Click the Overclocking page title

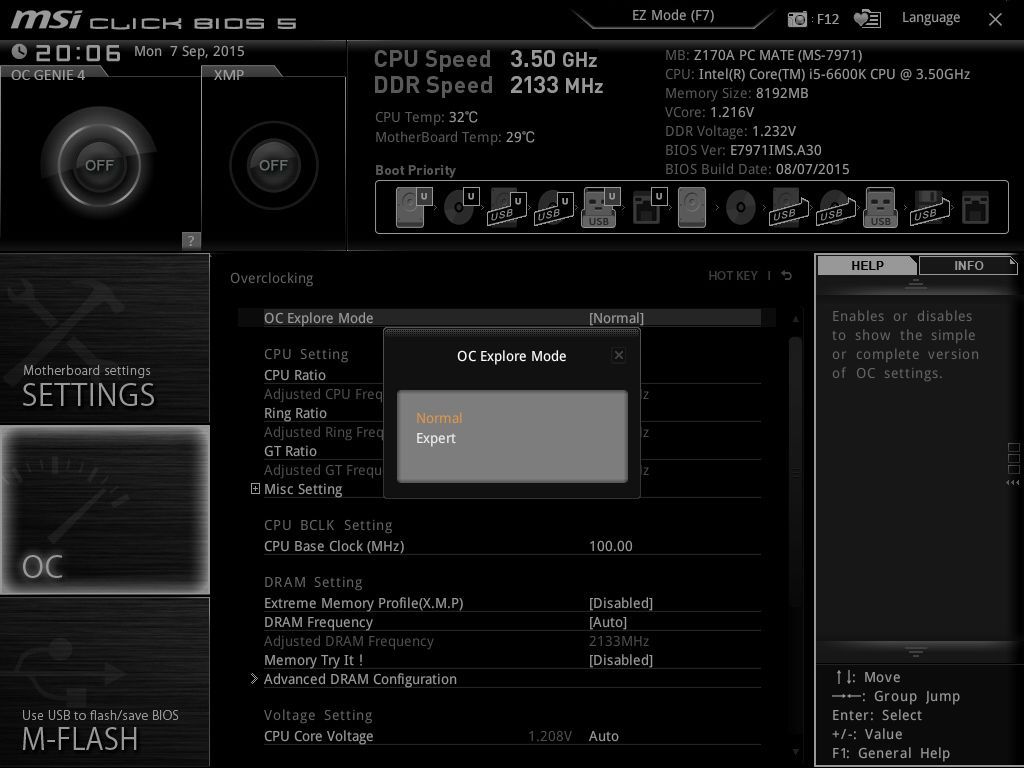tap(272, 278)
